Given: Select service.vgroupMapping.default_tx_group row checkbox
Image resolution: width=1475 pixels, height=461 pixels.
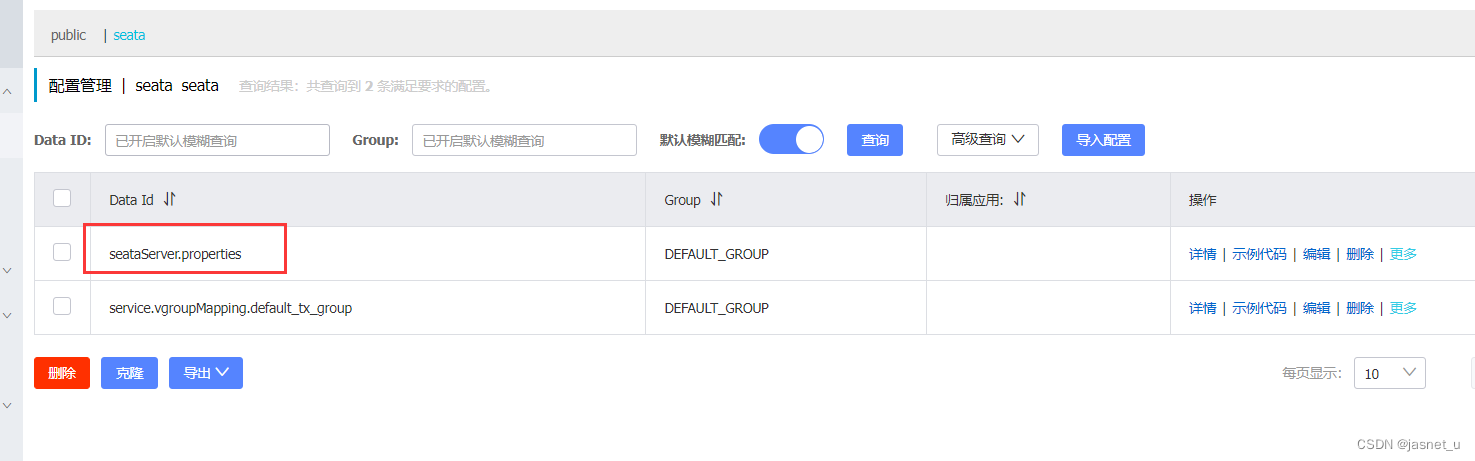Looking at the screenshot, I should [x=62, y=306].
